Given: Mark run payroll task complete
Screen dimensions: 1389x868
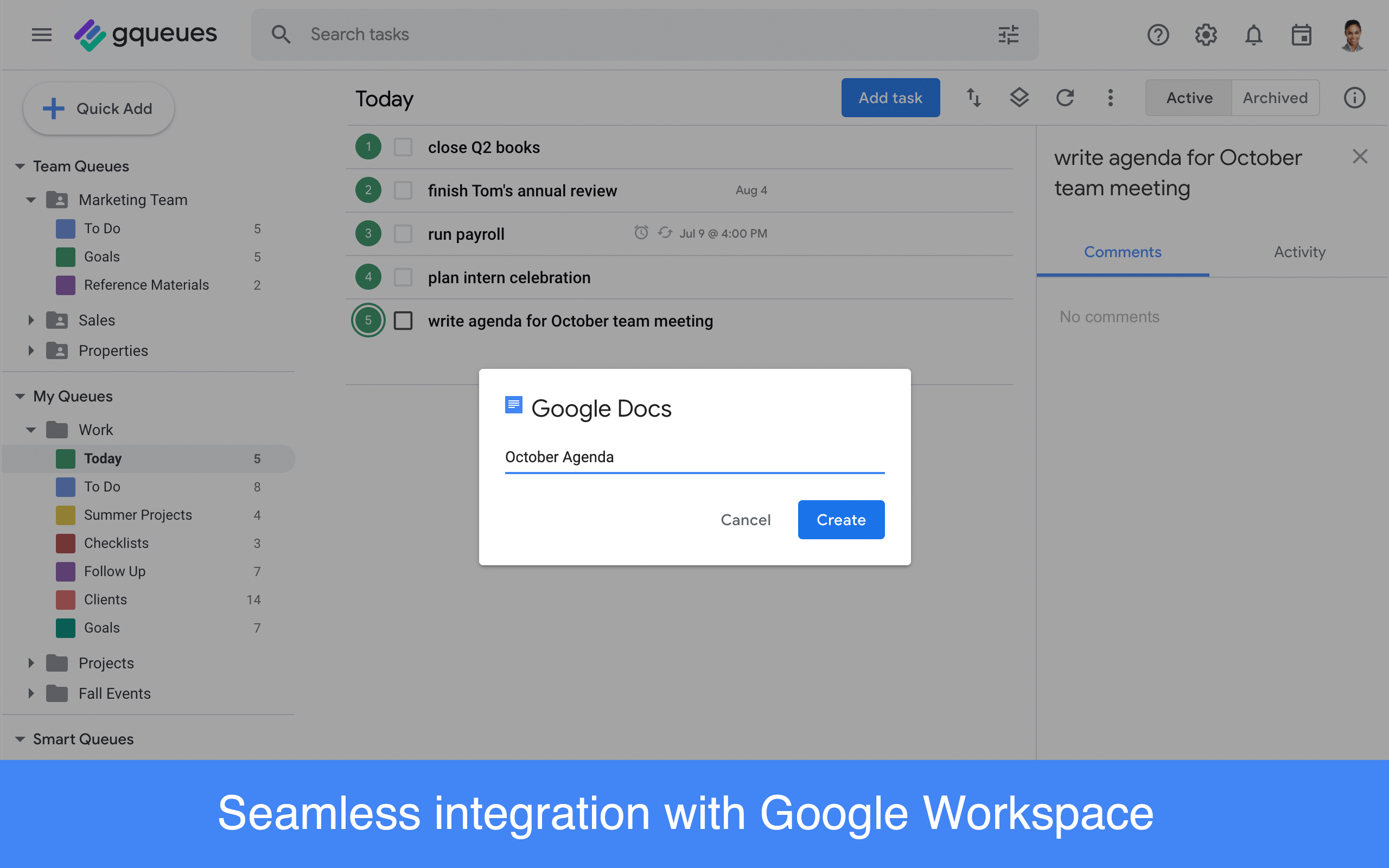Looking at the screenshot, I should point(403,234).
